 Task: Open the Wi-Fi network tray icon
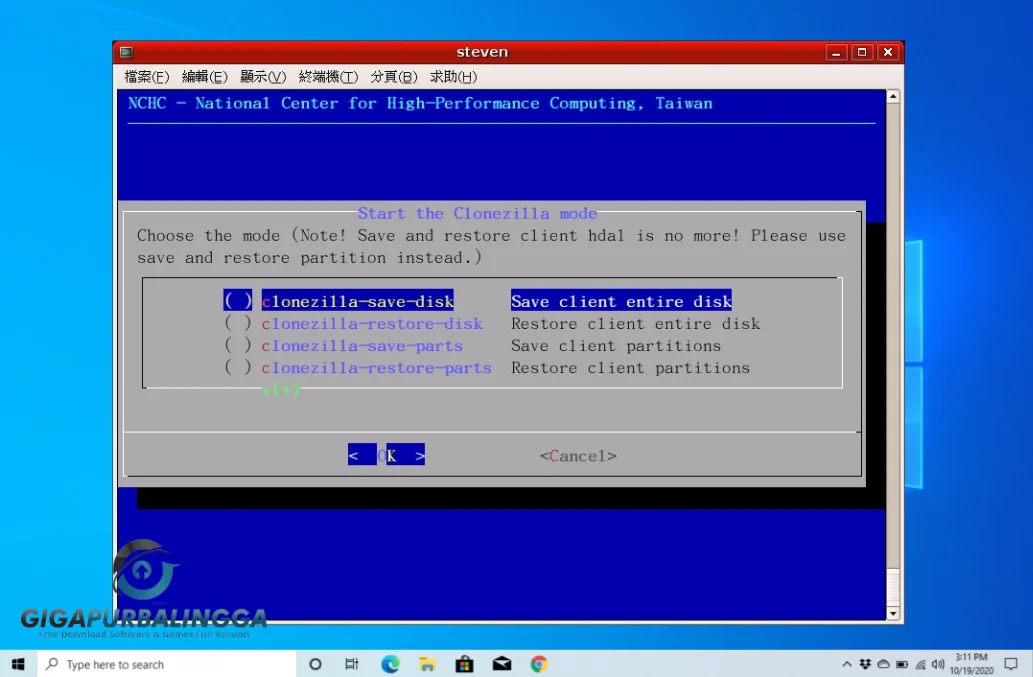(920, 664)
